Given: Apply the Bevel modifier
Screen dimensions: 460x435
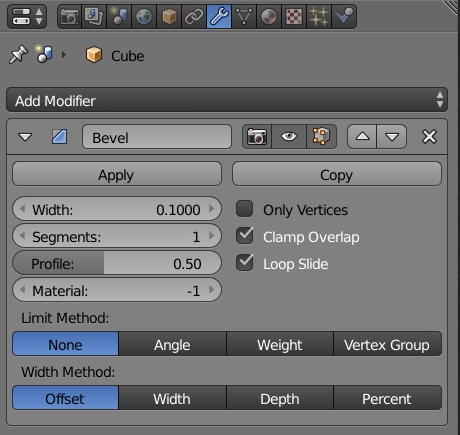Looking at the screenshot, I should coord(117,174).
